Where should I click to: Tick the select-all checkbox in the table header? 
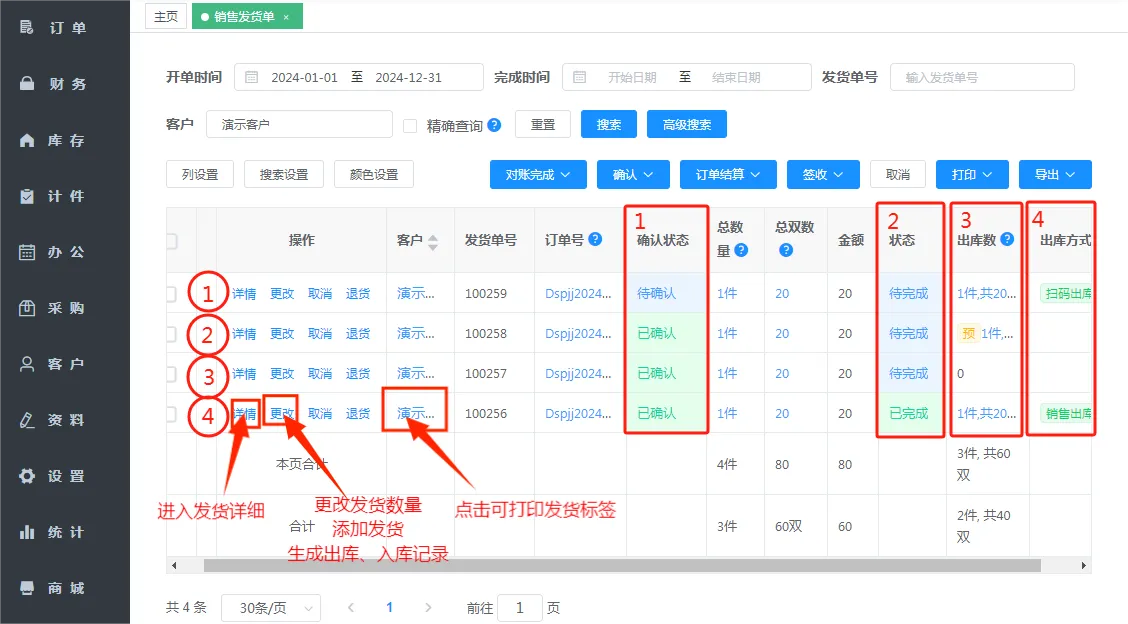(x=171, y=241)
